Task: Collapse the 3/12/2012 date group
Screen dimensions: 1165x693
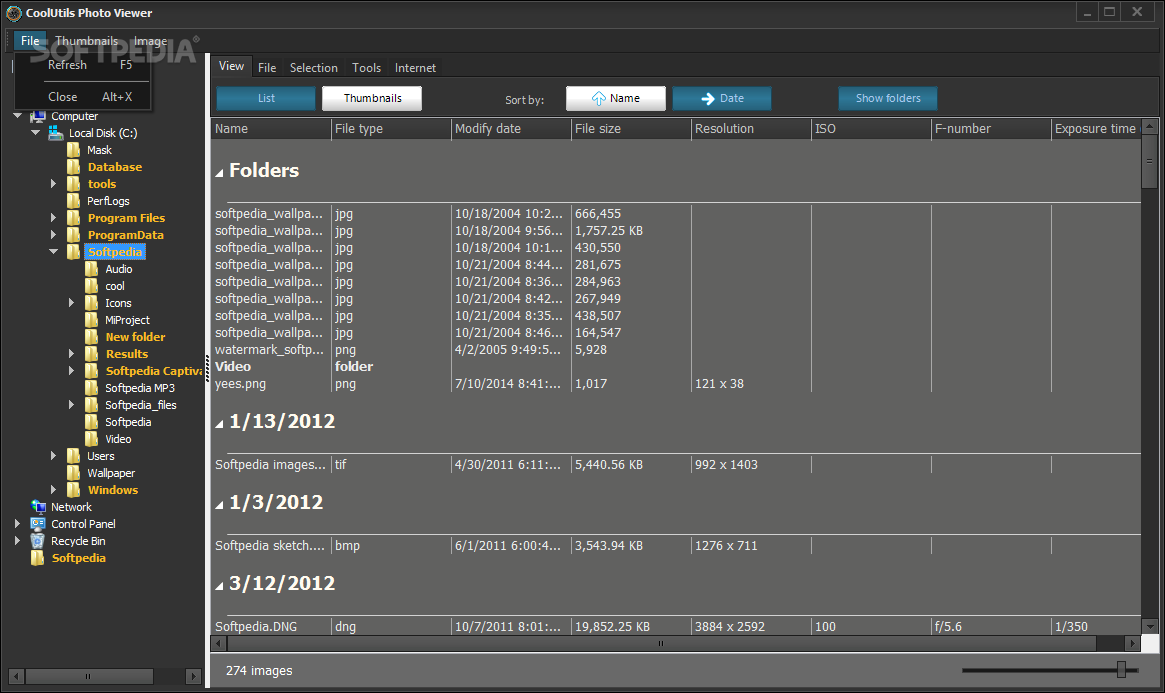Action: tap(220, 586)
